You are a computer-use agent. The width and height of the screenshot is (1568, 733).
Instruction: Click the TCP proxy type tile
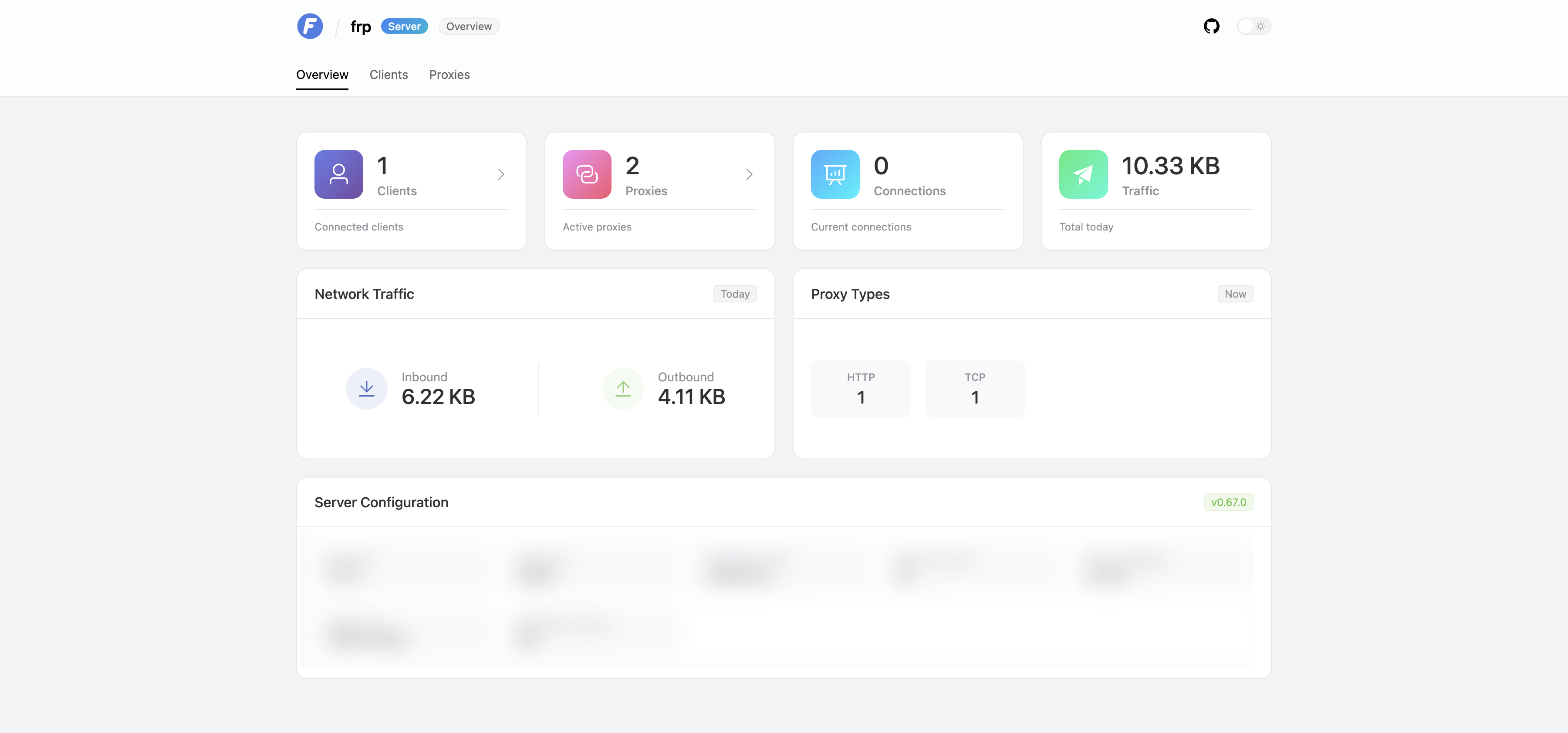click(x=974, y=388)
